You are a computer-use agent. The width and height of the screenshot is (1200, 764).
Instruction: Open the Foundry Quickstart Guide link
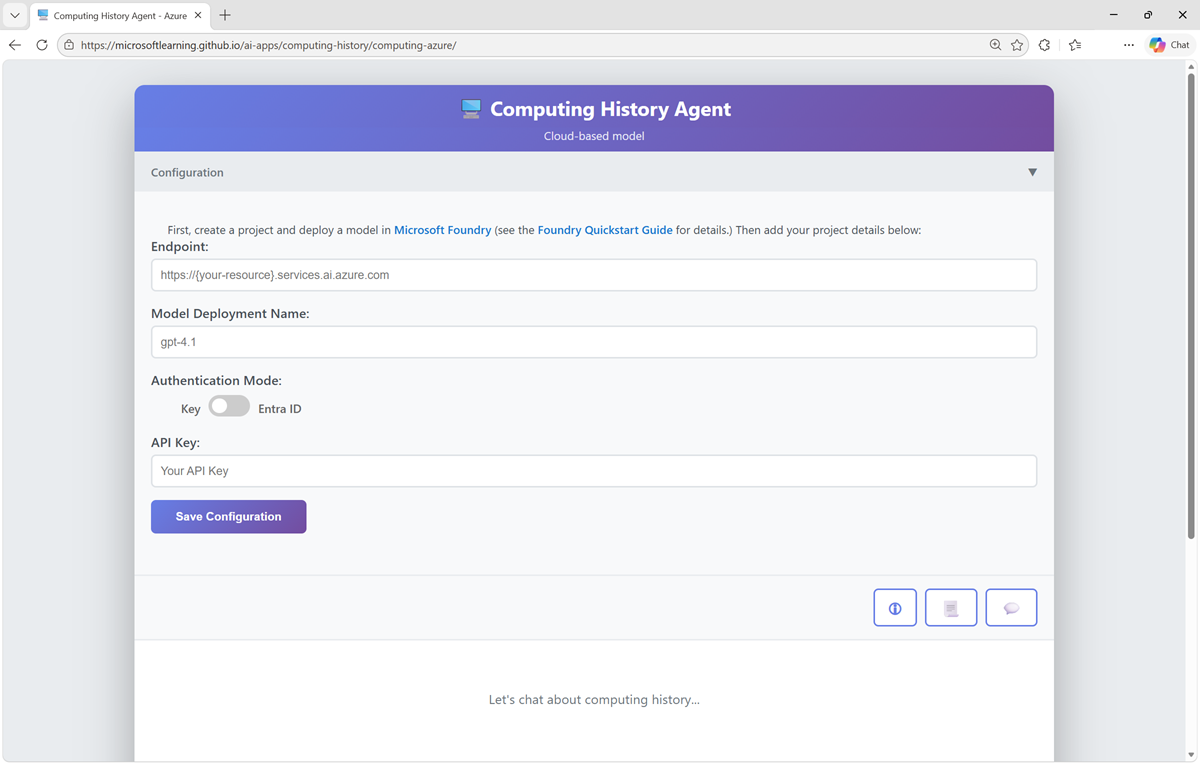tap(605, 230)
